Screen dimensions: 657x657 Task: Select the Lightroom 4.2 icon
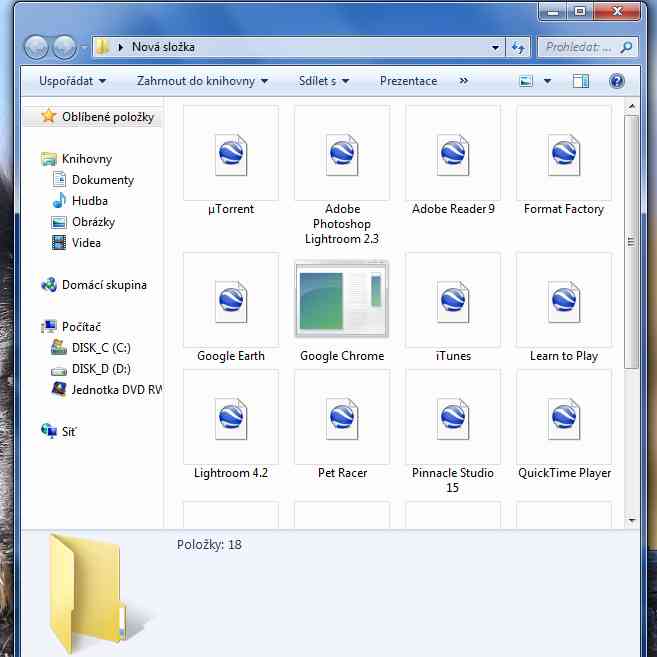tap(231, 418)
